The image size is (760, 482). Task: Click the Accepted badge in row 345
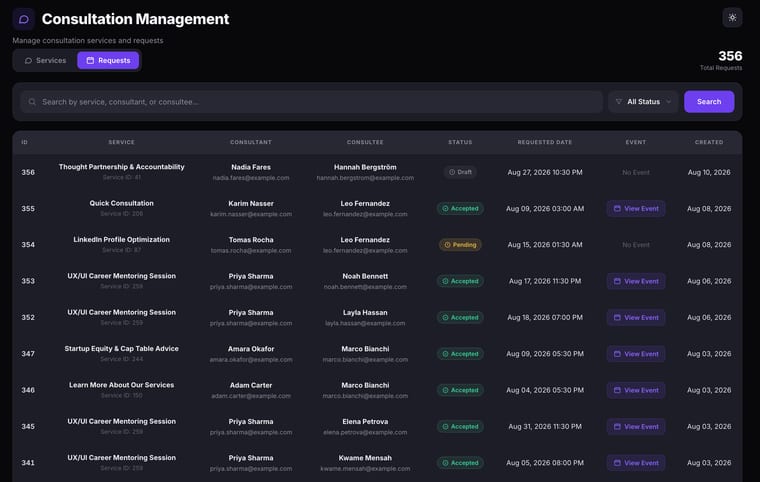[460, 427]
